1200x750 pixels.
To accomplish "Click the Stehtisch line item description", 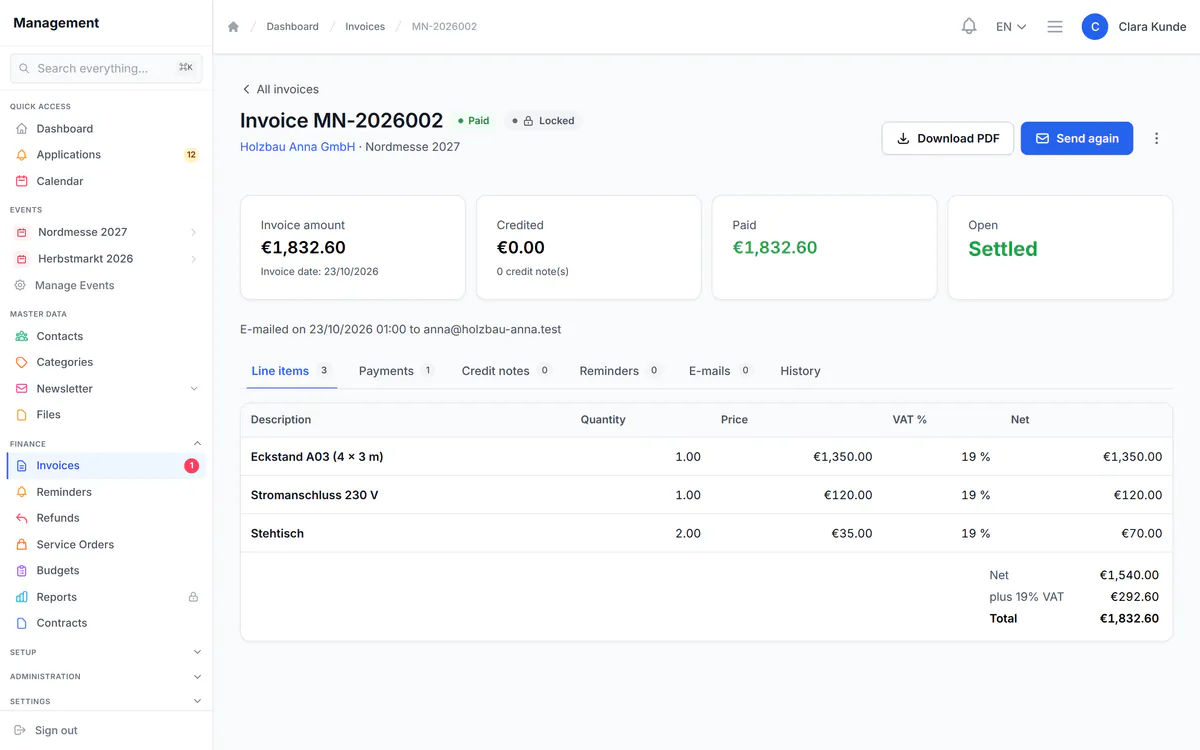I will point(277,534).
